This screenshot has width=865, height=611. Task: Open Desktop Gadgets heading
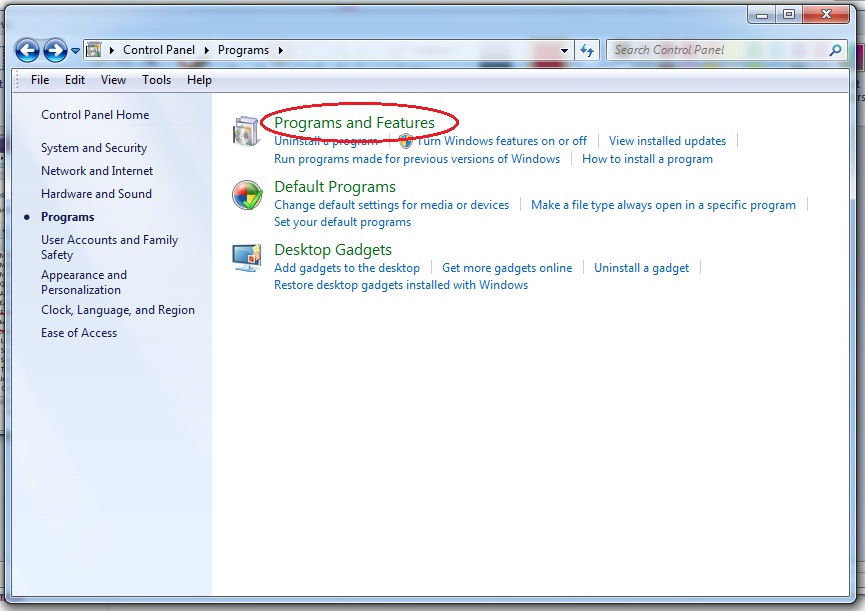point(333,250)
